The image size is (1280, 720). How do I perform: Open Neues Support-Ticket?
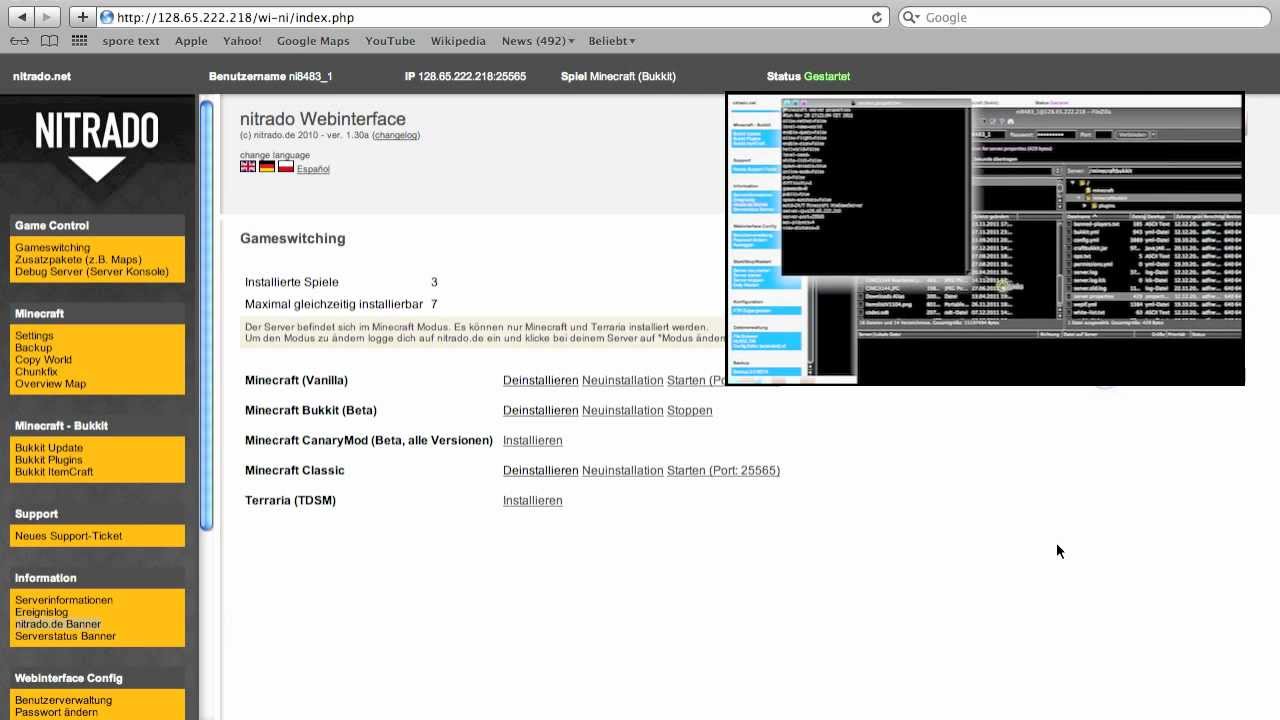(69, 536)
